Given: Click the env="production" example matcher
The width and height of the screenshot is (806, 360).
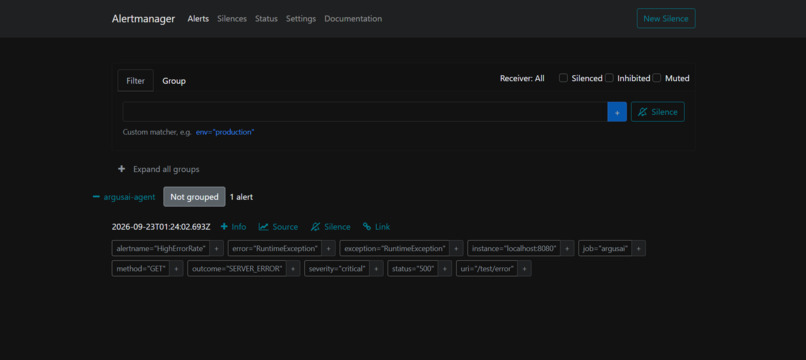Looking at the screenshot, I should point(225,132).
